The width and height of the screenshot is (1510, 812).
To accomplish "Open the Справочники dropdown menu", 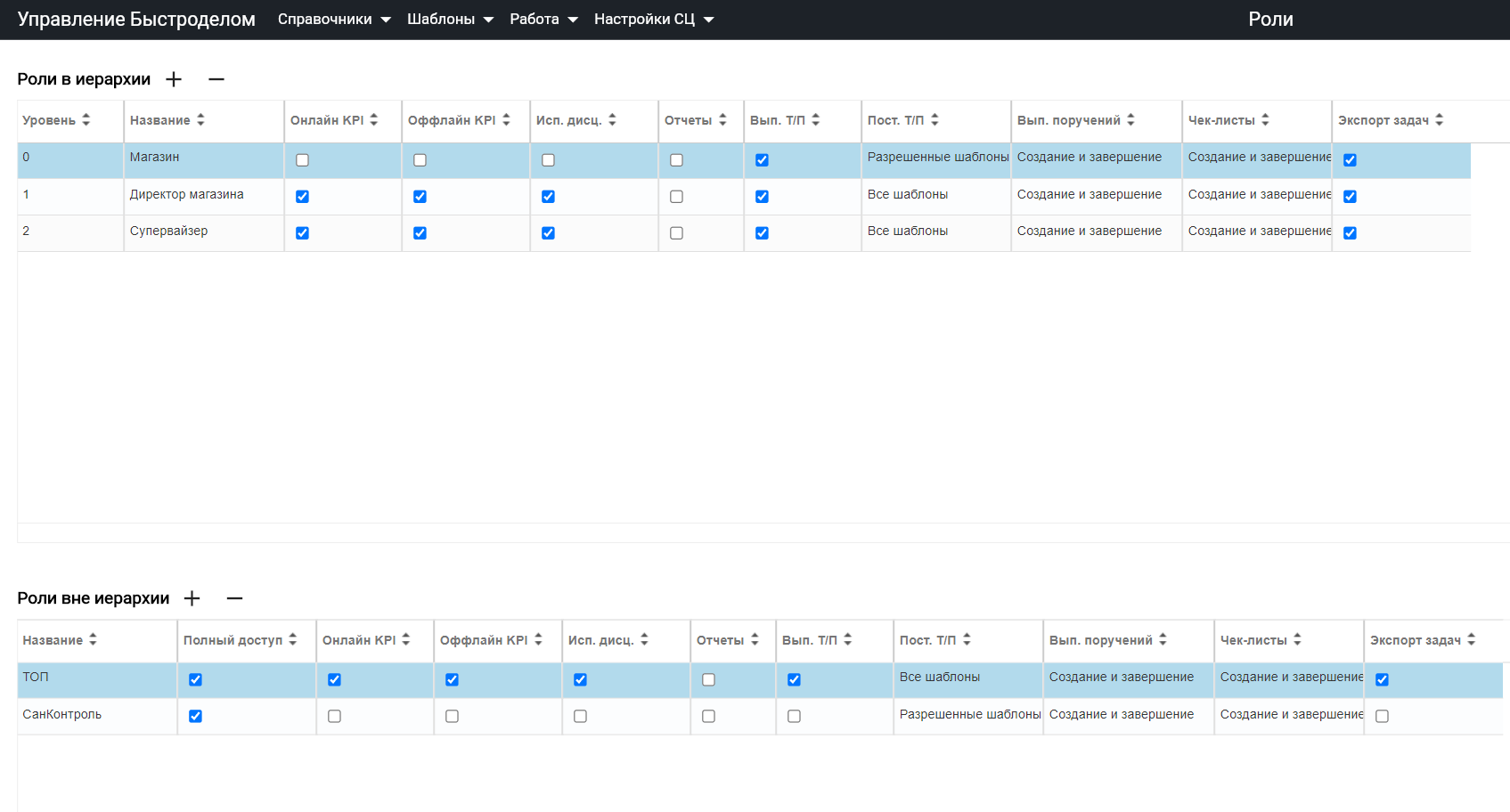I will [334, 20].
